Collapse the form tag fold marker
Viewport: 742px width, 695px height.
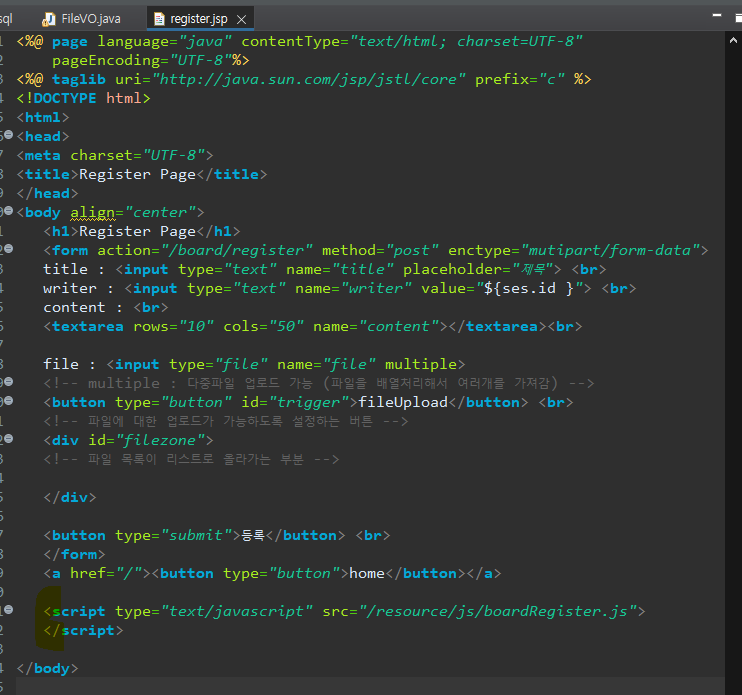click(x=9, y=249)
